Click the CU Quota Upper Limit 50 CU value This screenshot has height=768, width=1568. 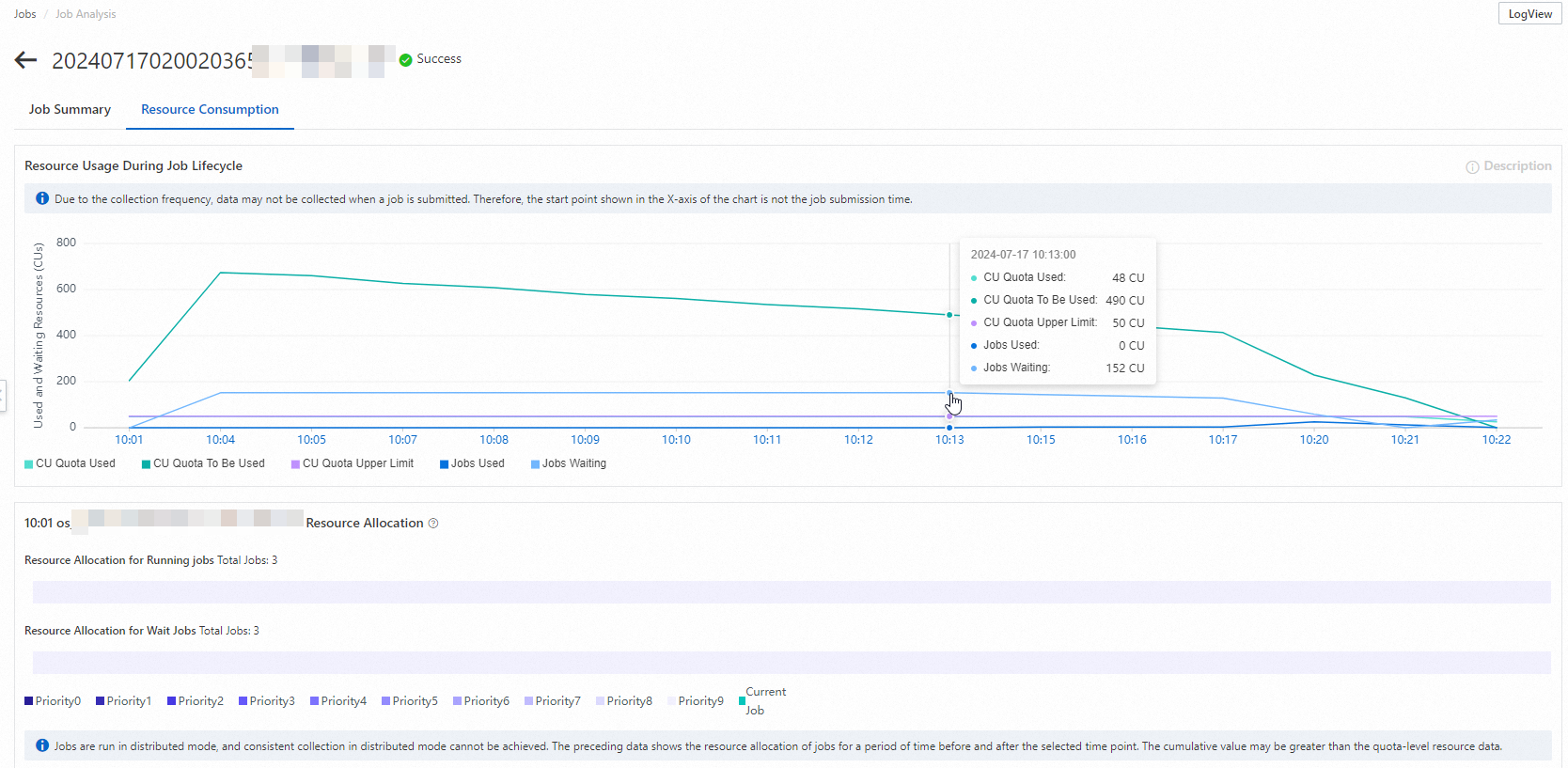(1128, 323)
